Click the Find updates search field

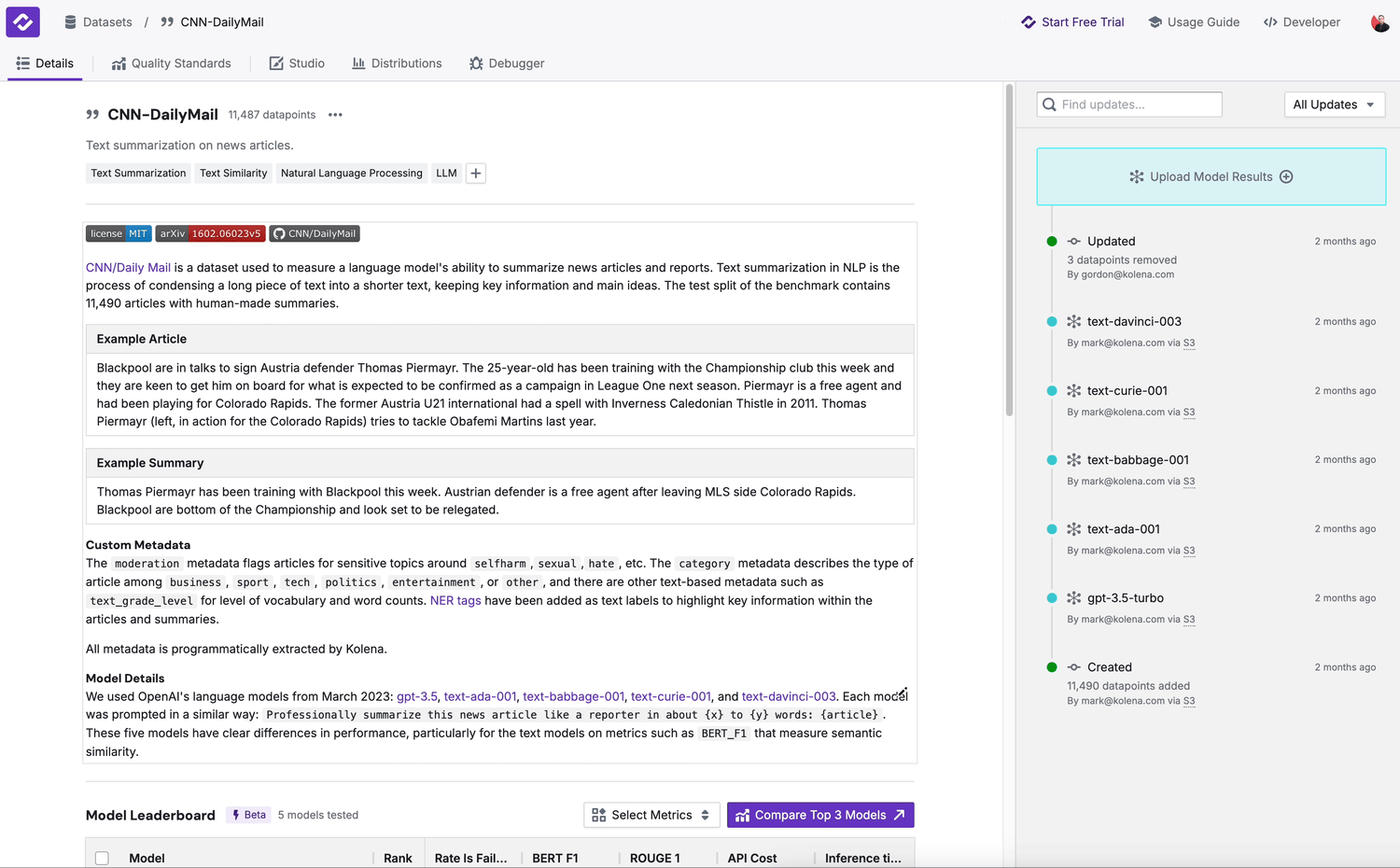1129,105
